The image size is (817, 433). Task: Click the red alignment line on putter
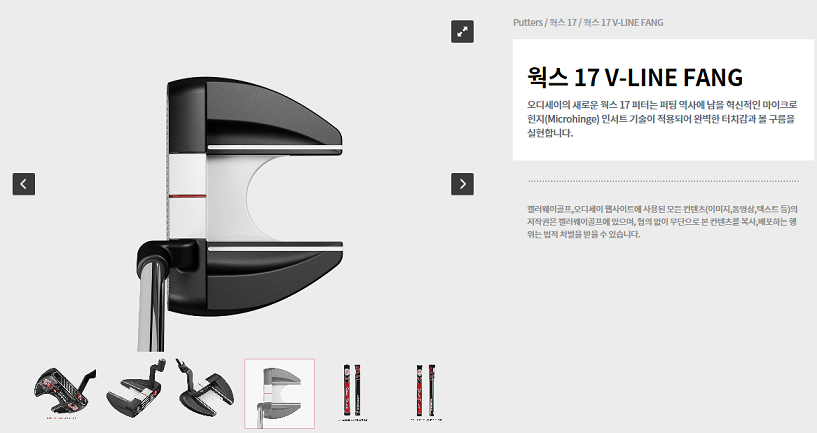(187, 196)
